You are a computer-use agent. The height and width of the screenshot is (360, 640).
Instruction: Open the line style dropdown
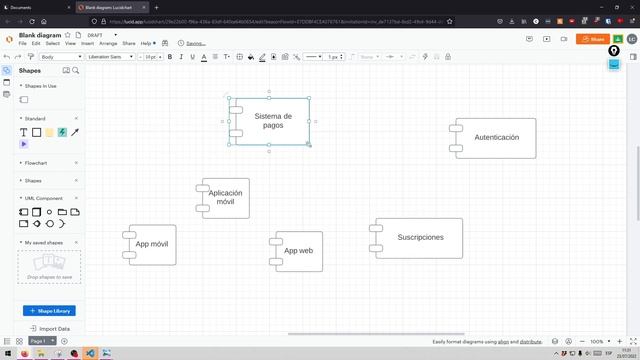click(313, 57)
